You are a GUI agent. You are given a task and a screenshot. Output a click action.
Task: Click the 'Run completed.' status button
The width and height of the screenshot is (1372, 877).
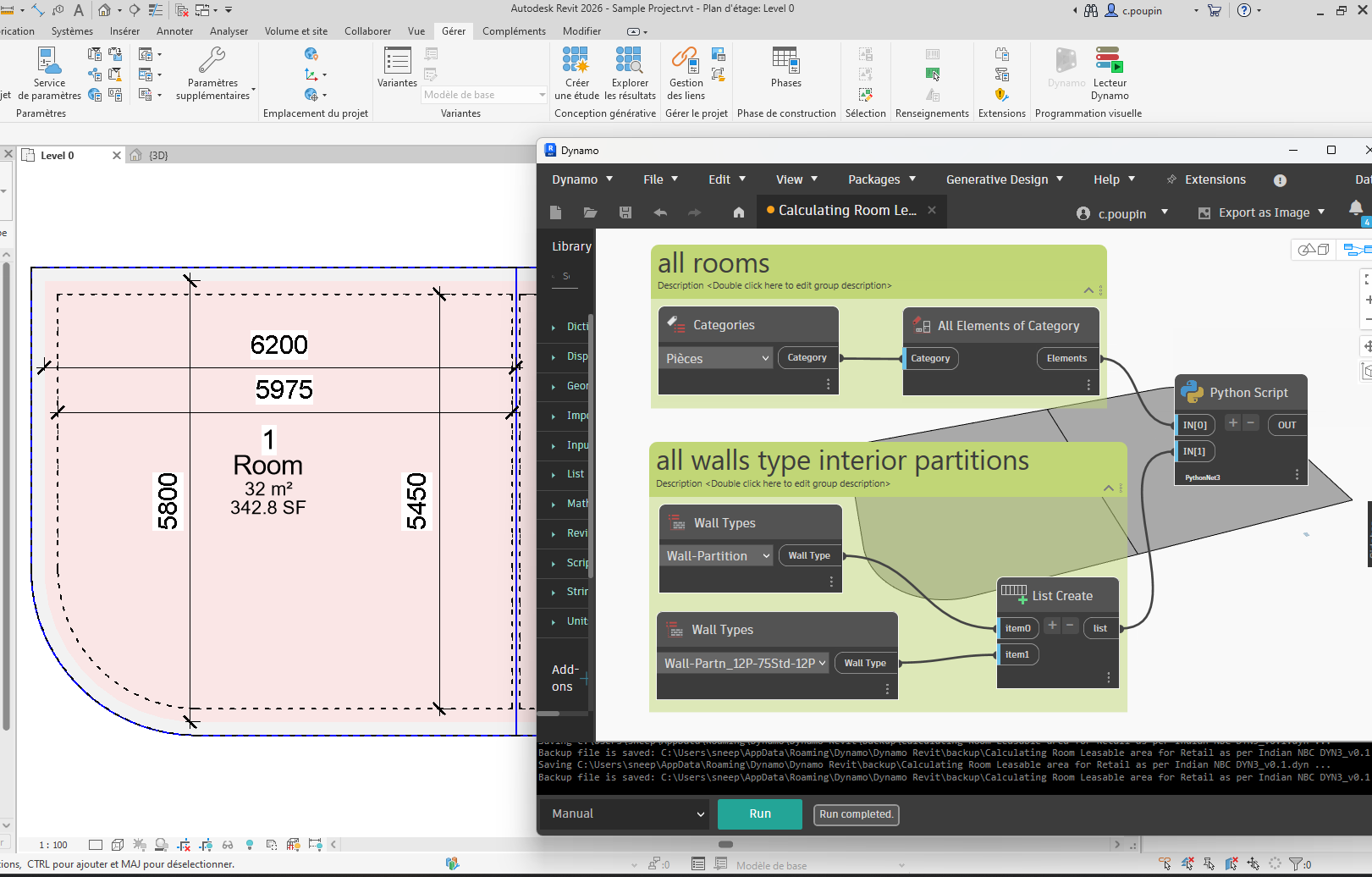point(856,814)
